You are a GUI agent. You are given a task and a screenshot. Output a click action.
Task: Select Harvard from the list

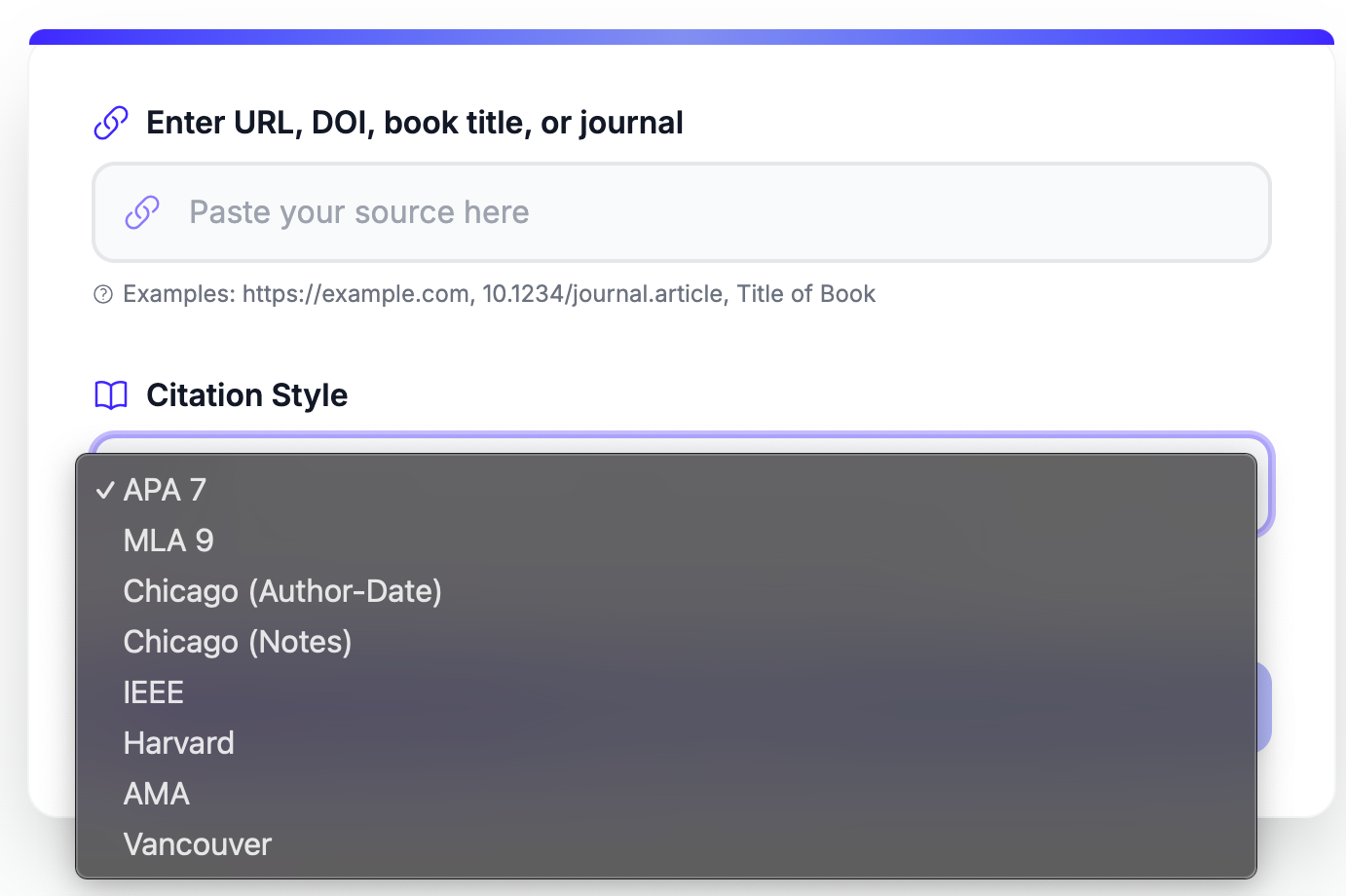(x=666, y=743)
